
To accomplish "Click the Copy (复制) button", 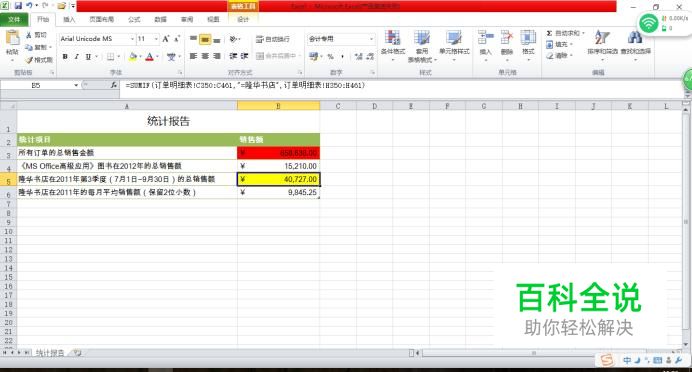I will 38,47.
